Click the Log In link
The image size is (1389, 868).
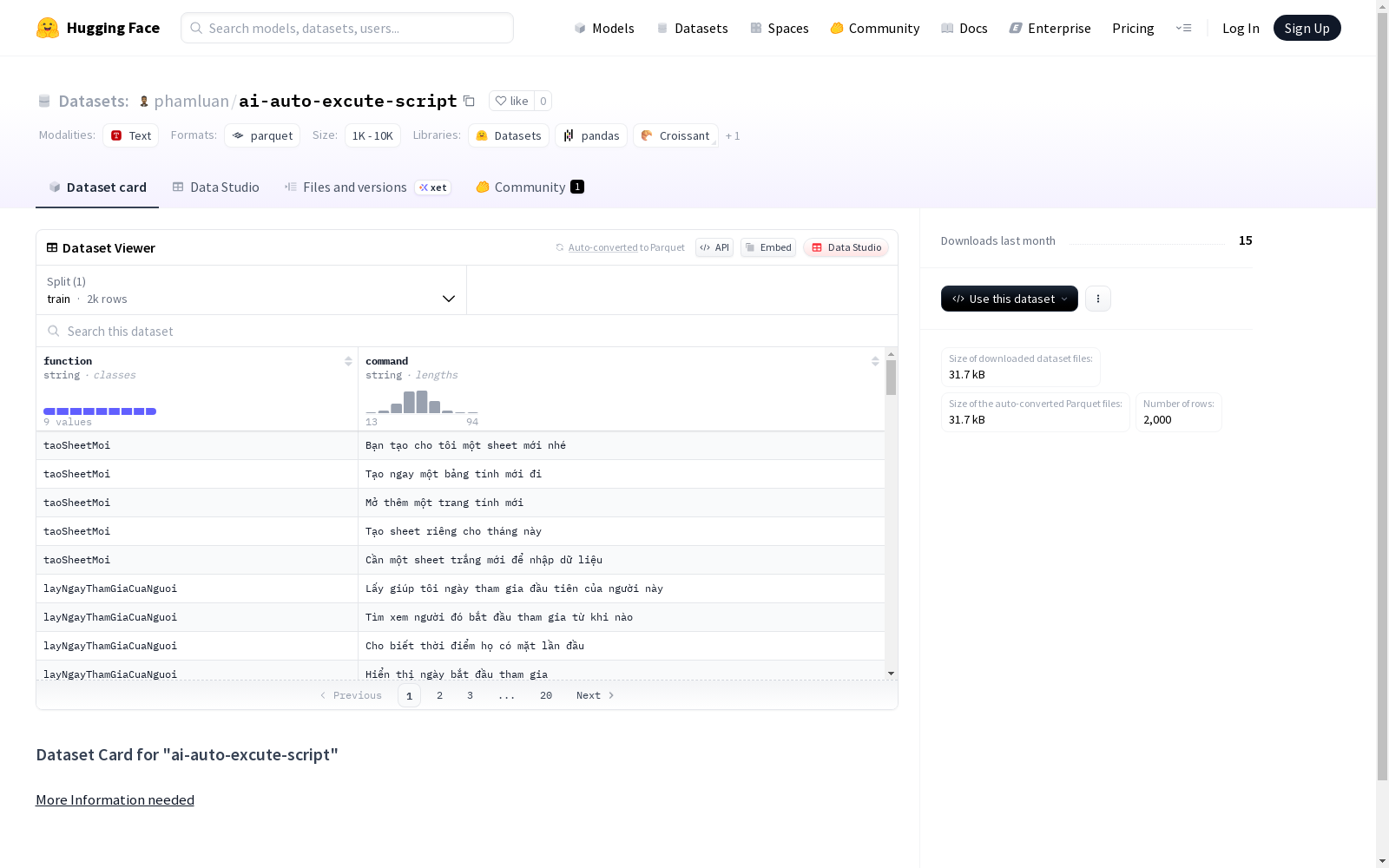tap(1241, 28)
